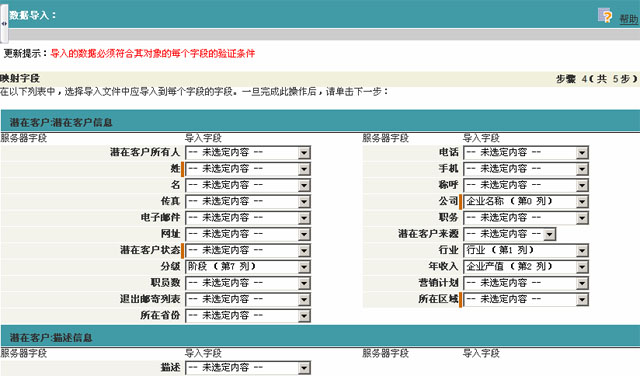Change the 年收入 dropdown showing 企业产值 (第2列)
Image resolution: width=640 pixels, height=376 pixels.
pyautogui.click(x=526, y=267)
